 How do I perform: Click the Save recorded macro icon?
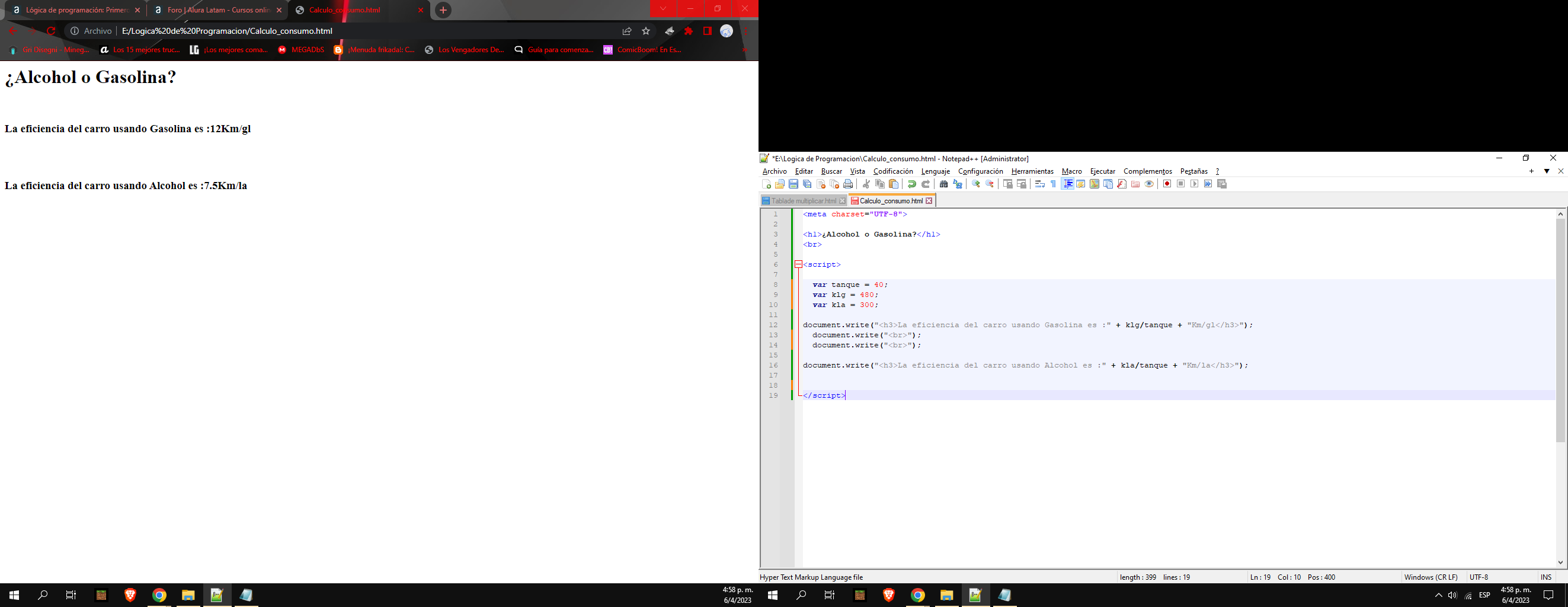point(1222,184)
